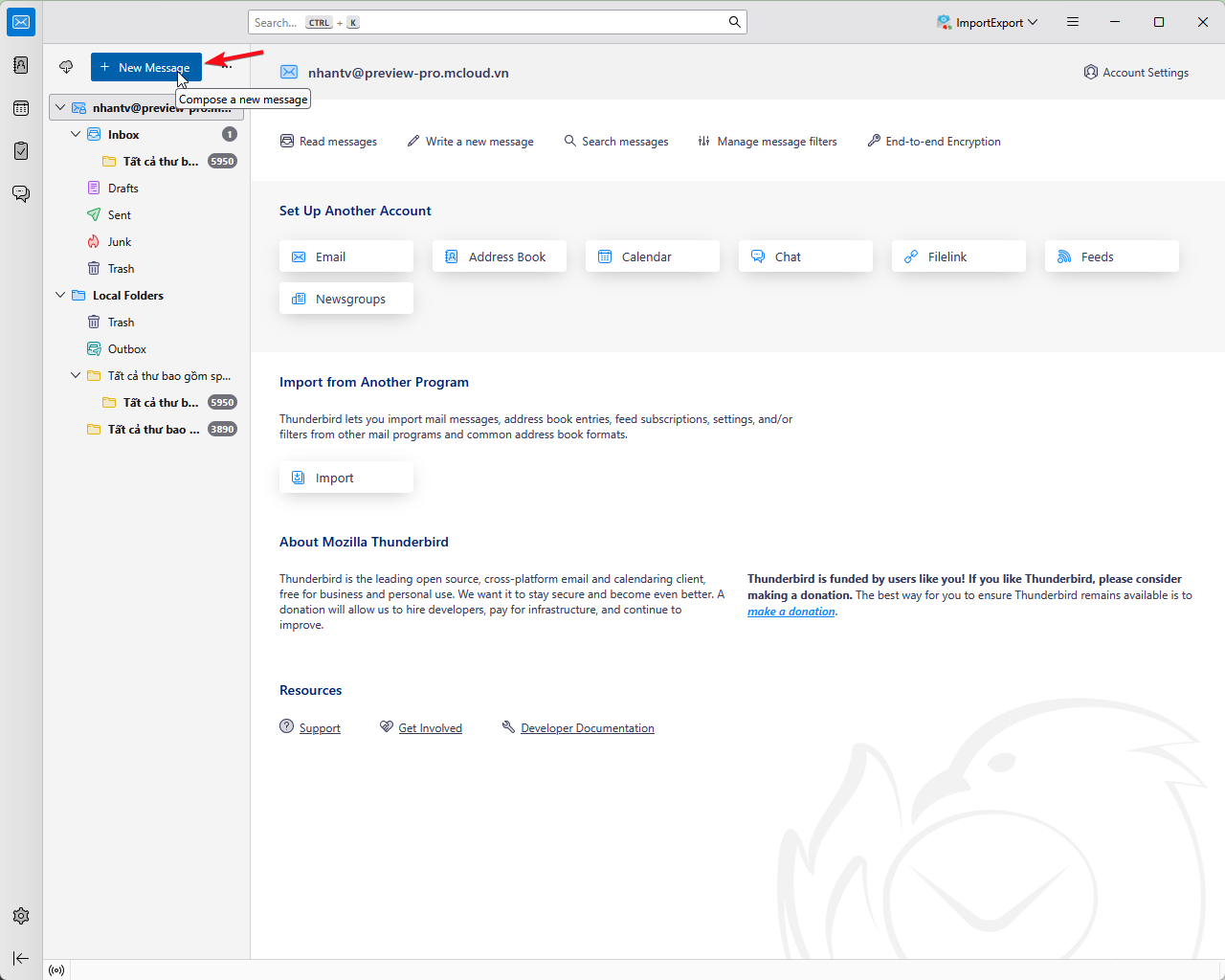Open Chat in the left spaces toolbar
Viewport: 1225px width, 980px height.
(x=21, y=193)
